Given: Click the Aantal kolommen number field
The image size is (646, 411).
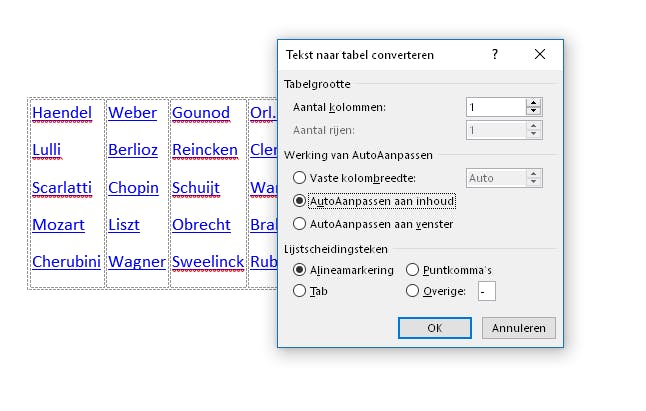Looking at the screenshot, I should 495,107.
